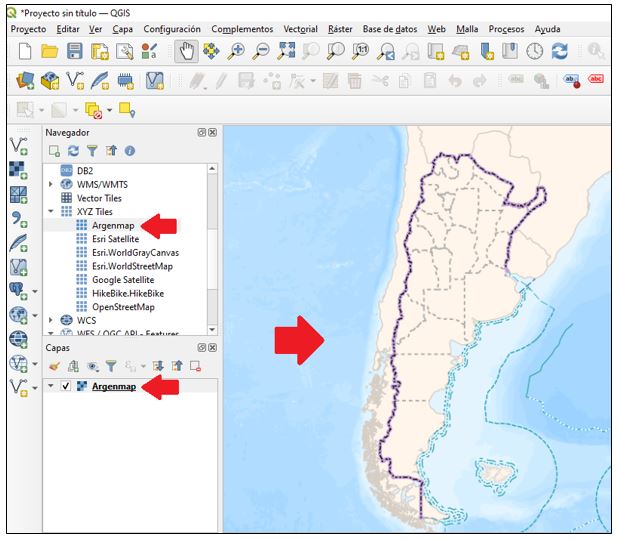
Task: Collapse the XYZ Tiles tree node
Action: click(51, 212)
